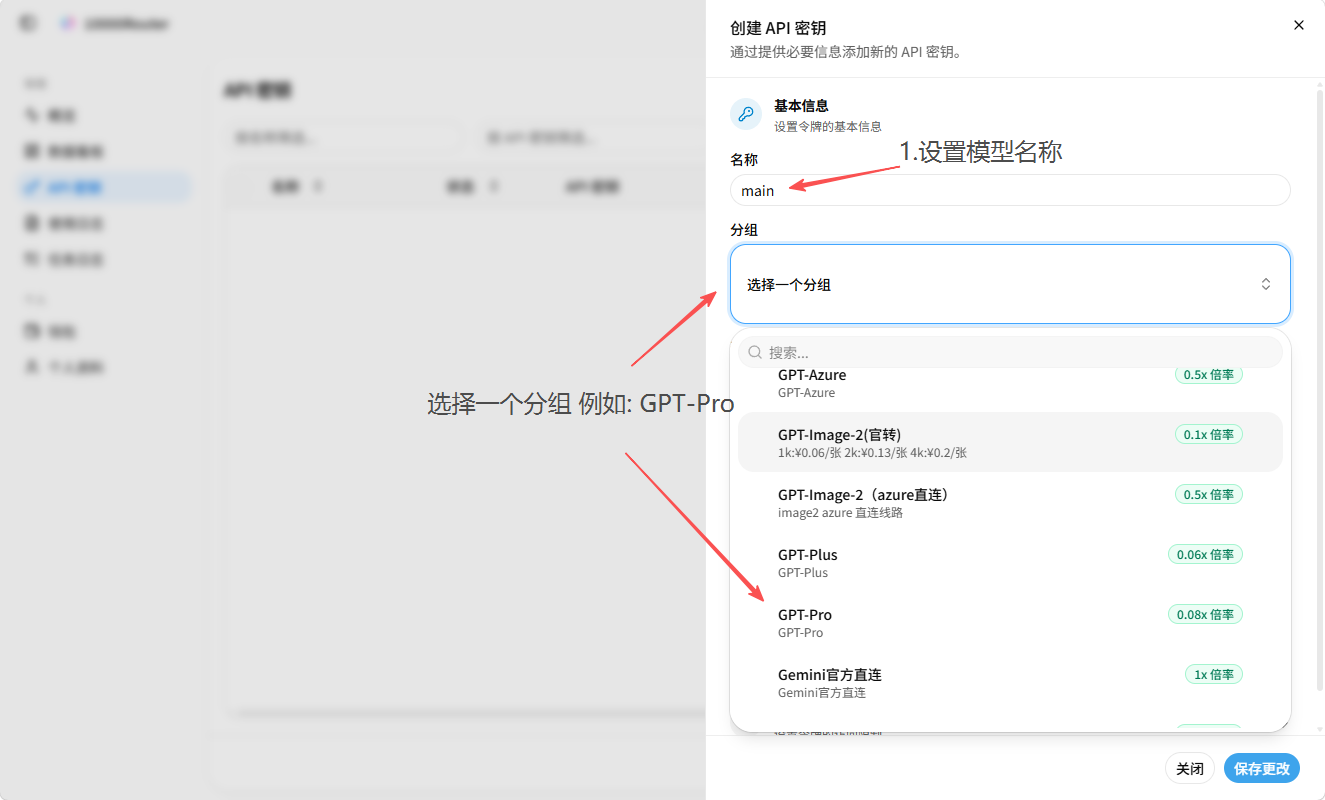This screenshot has height=800, width=1325.
Task: Click the 名称 field label
Action: (x=744, y=160)
